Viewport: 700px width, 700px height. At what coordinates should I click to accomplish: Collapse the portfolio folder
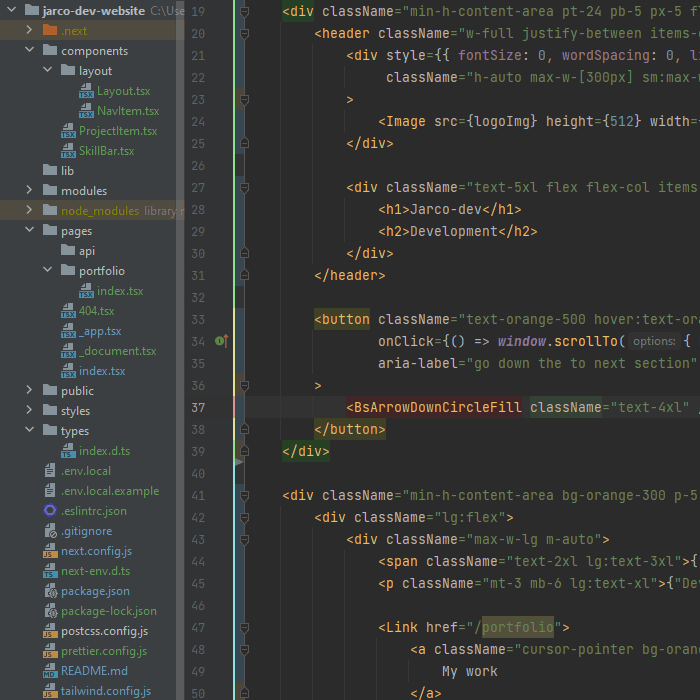(47, 270)
